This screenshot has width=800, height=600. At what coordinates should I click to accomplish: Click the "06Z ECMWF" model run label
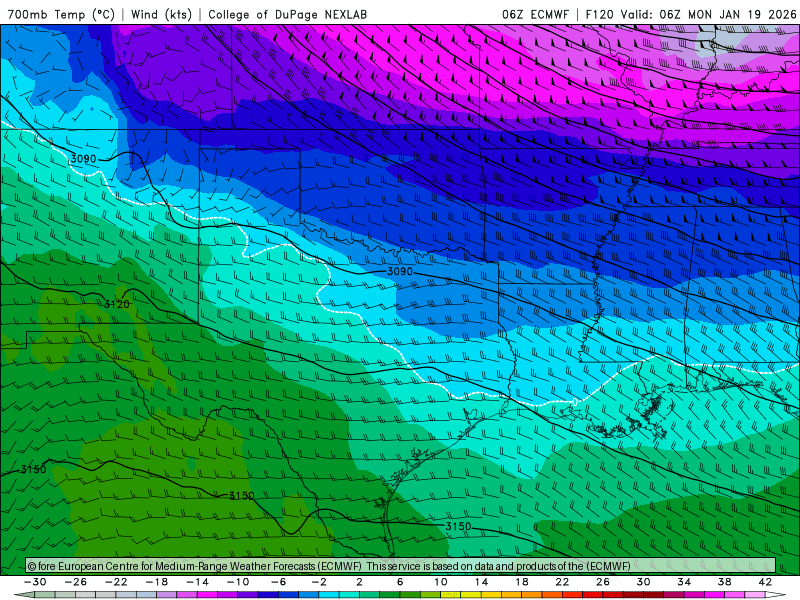coord(535,14)
